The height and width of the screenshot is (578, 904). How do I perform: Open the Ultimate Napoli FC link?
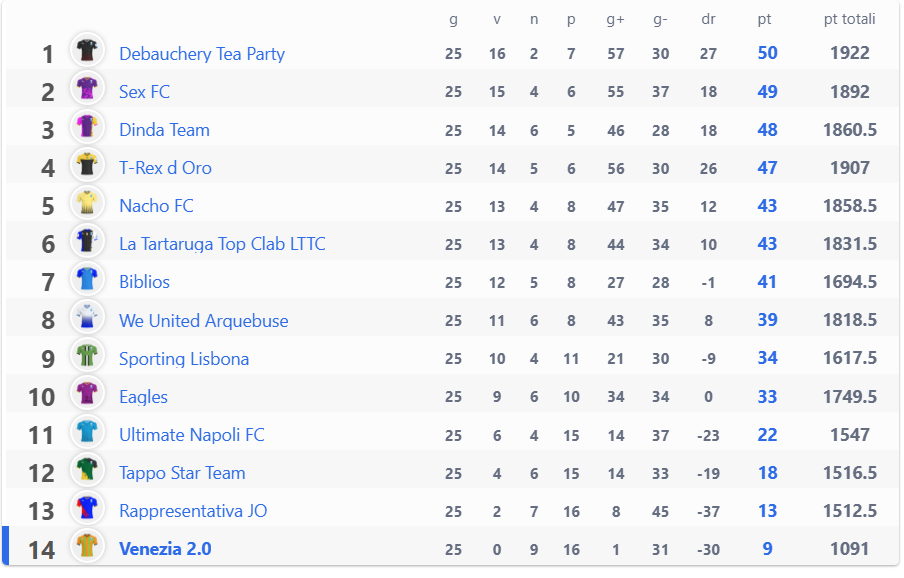(x=191, y=435)
